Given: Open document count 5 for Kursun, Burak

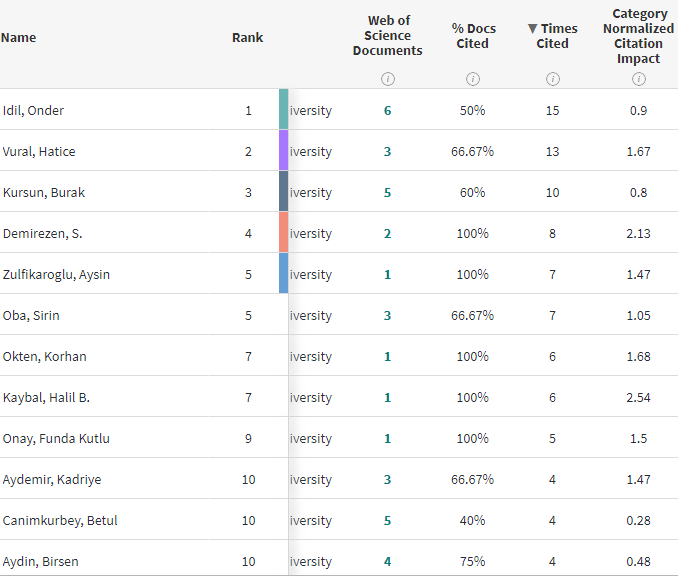Looking at the screenshot, I should [388, 192].
